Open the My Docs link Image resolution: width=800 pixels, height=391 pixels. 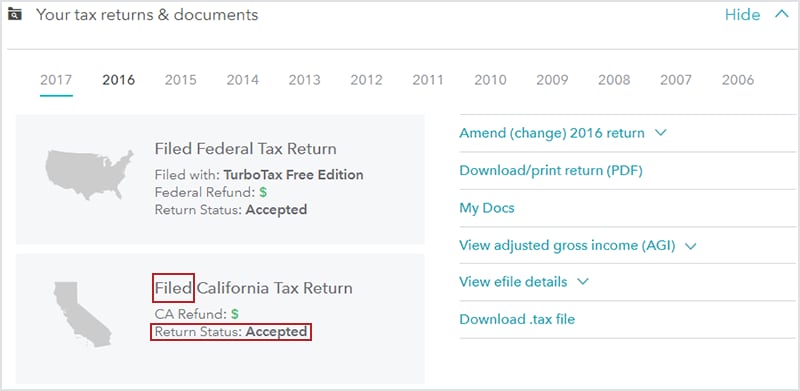pos(487,208)
